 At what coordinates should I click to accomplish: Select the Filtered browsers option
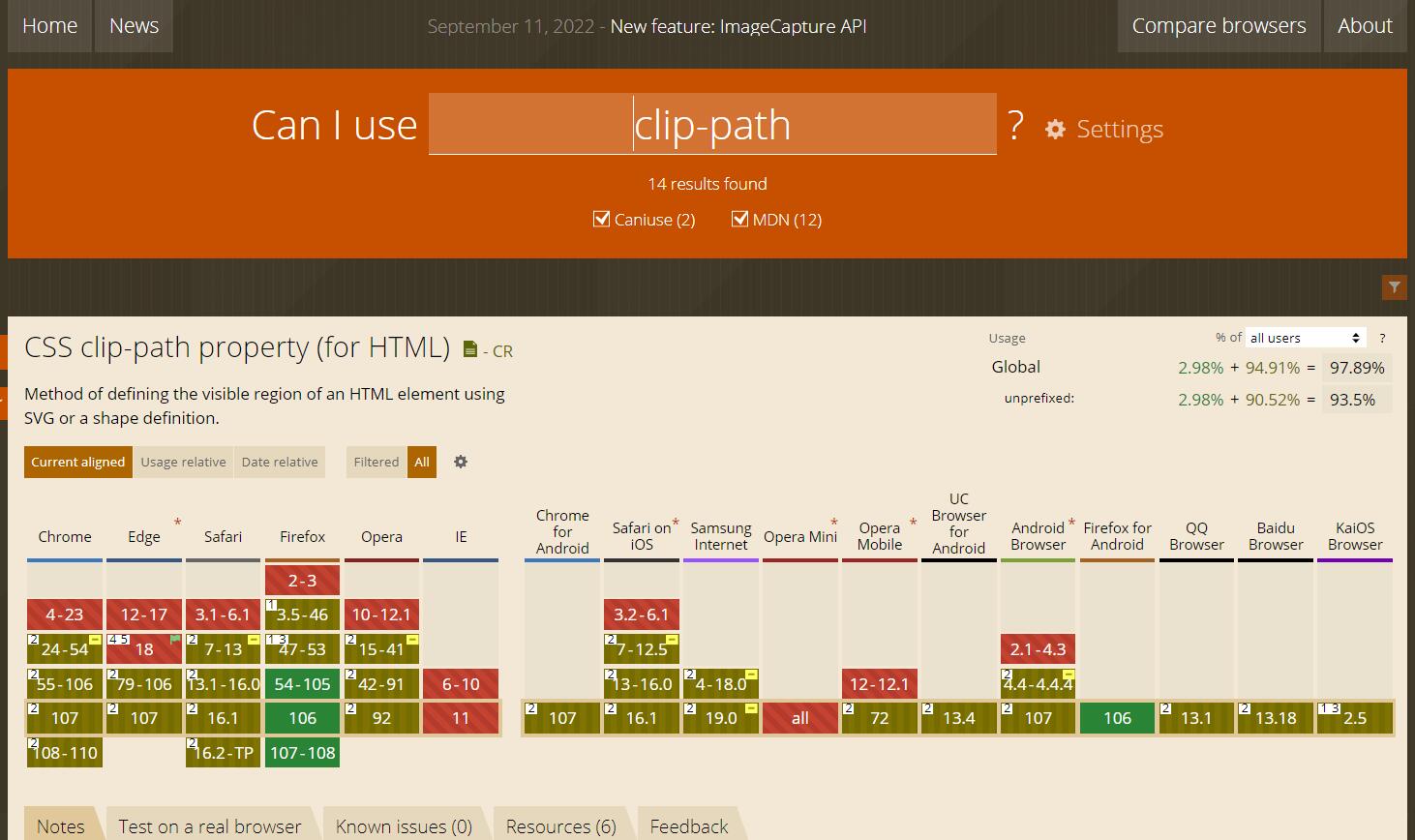(x=376, y=462)
